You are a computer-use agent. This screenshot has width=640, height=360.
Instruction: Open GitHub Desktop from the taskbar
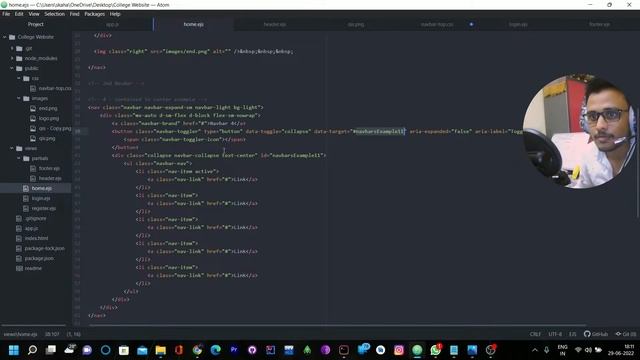252,350
